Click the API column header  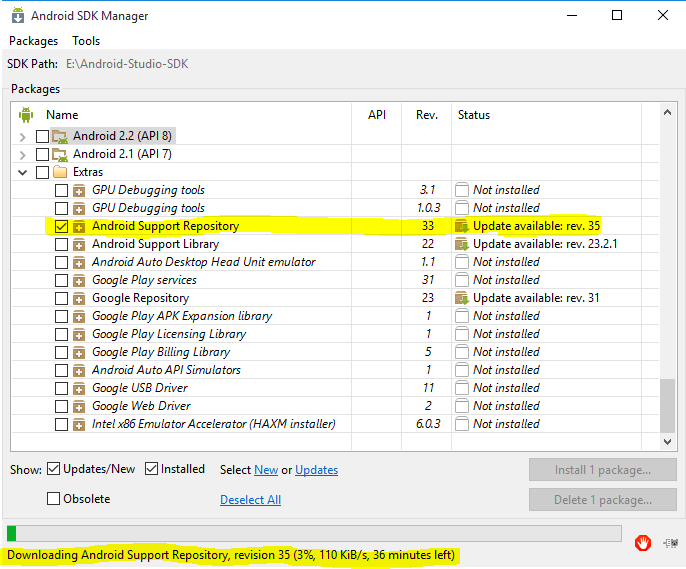click(377, 115)
